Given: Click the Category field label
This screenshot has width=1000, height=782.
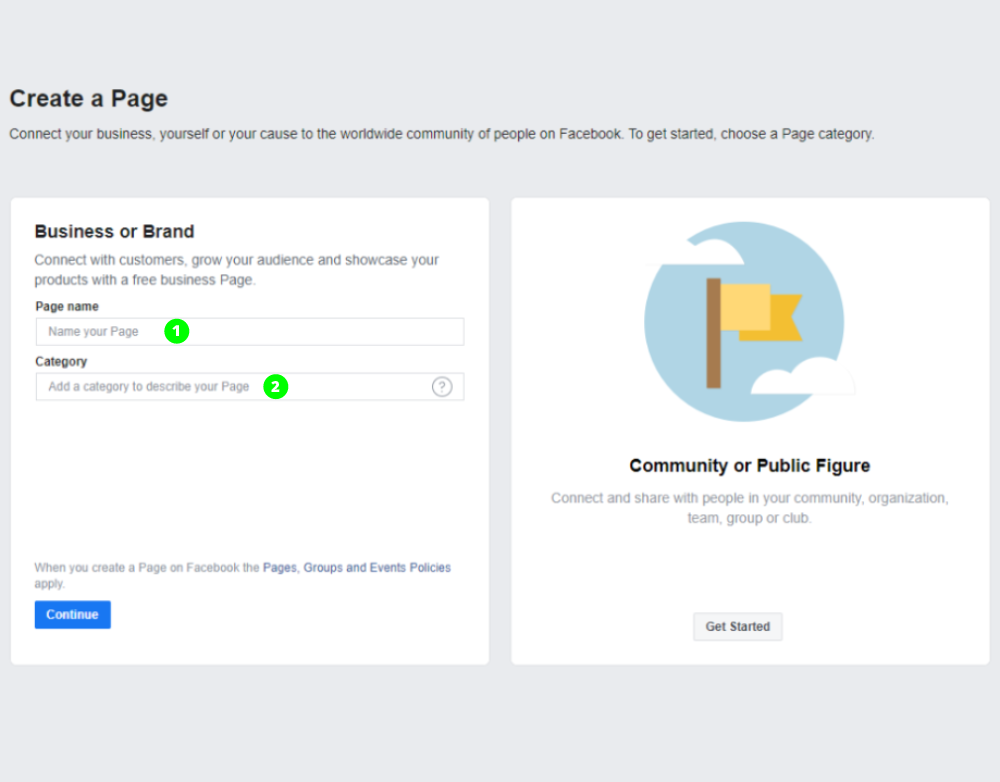Looking at the screenshot, I should (60, 361).
